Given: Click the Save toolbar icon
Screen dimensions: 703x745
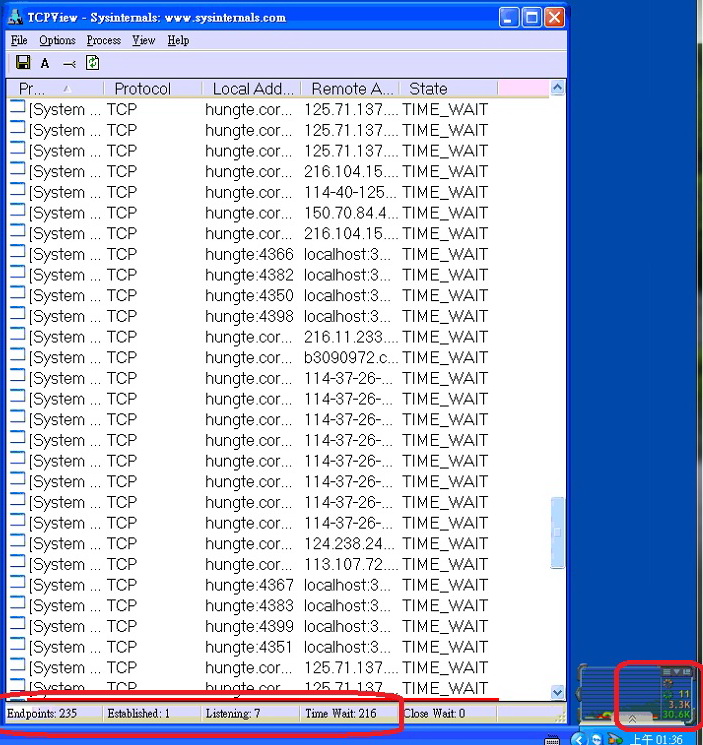Looking at the screenshot, I should coord(22,63).
